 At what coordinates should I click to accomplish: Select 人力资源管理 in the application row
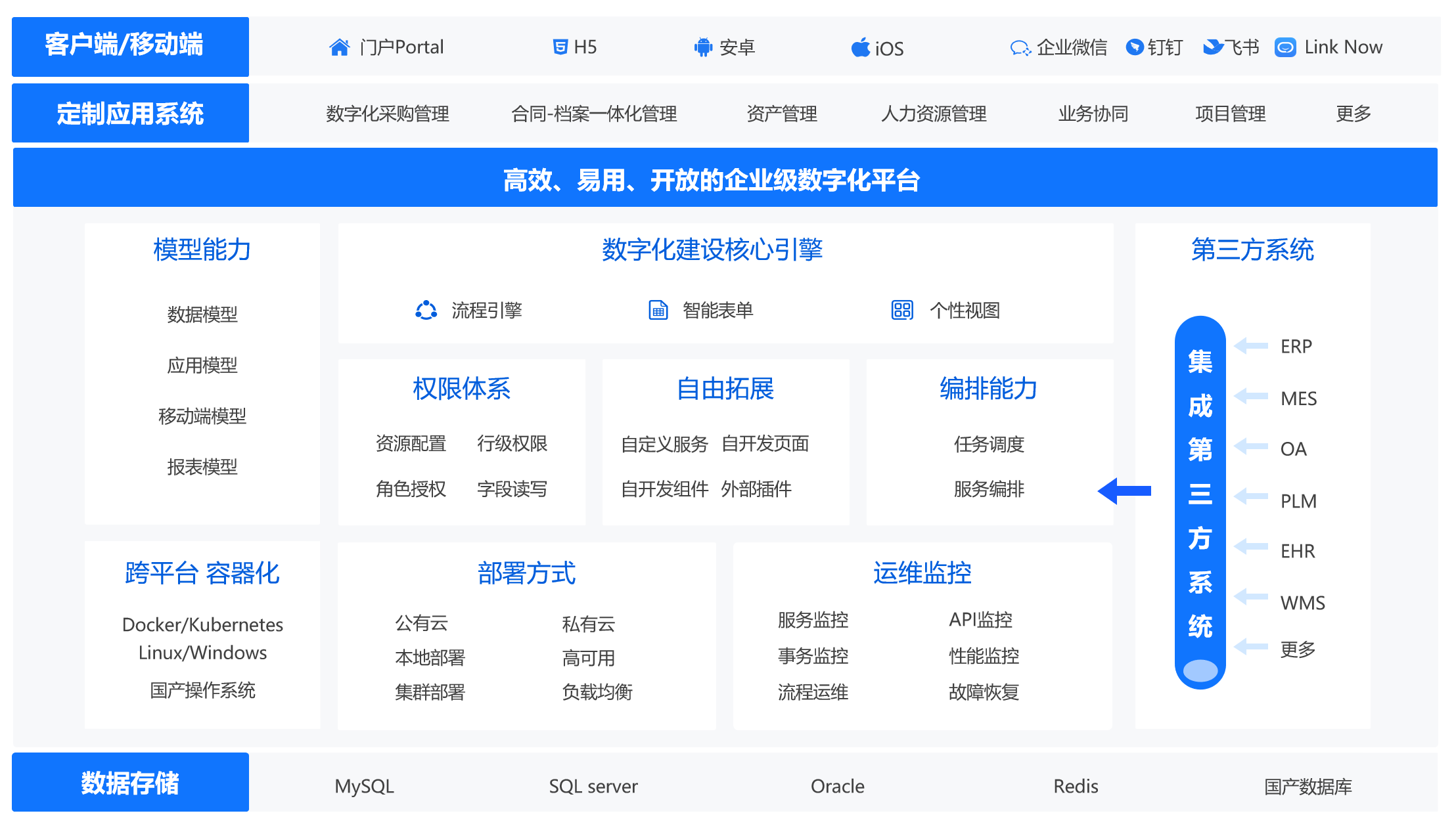click(934, 114)
